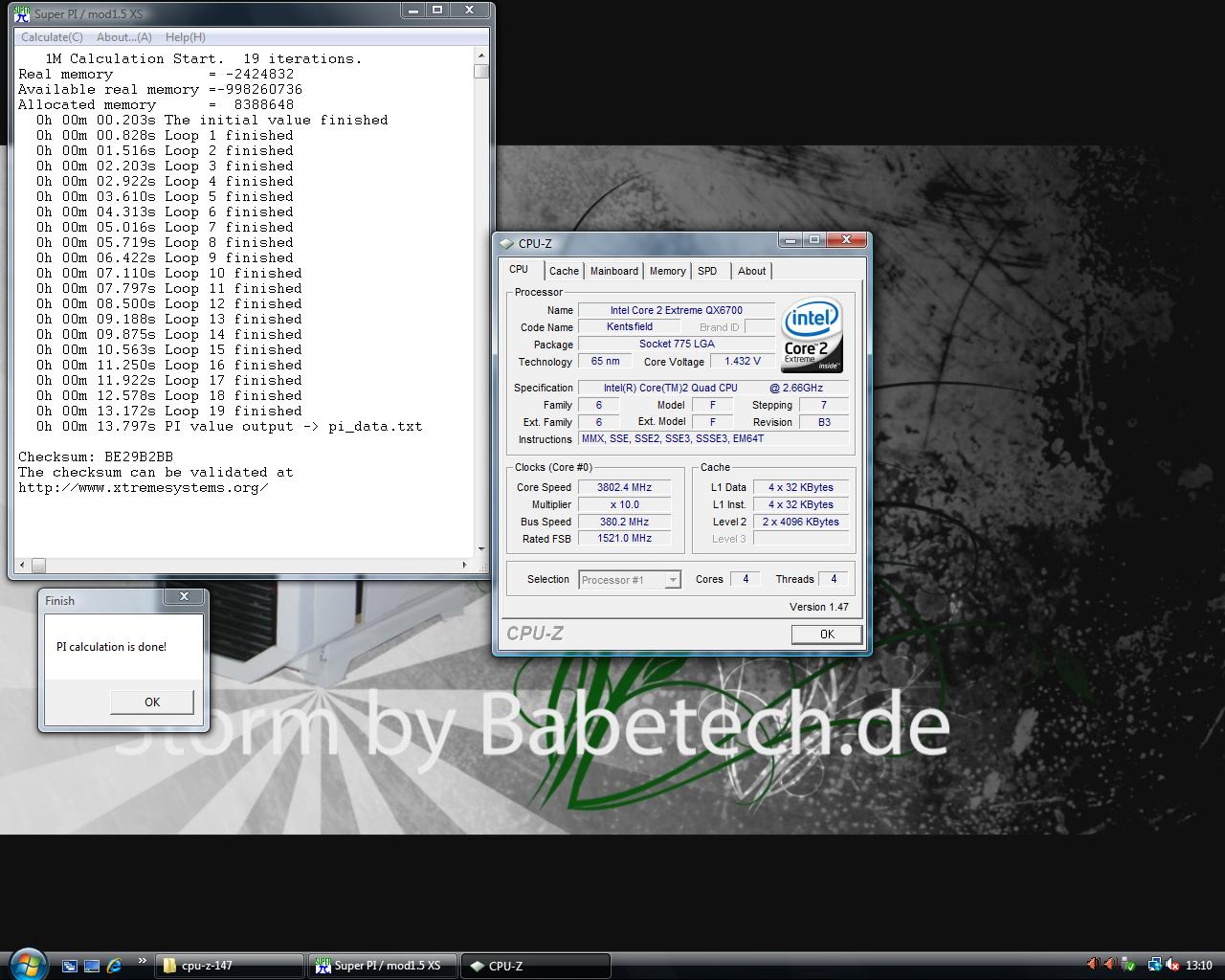Click the Level 2 cache value '2 x 4096 KBytes'

[x=801, y=522]
